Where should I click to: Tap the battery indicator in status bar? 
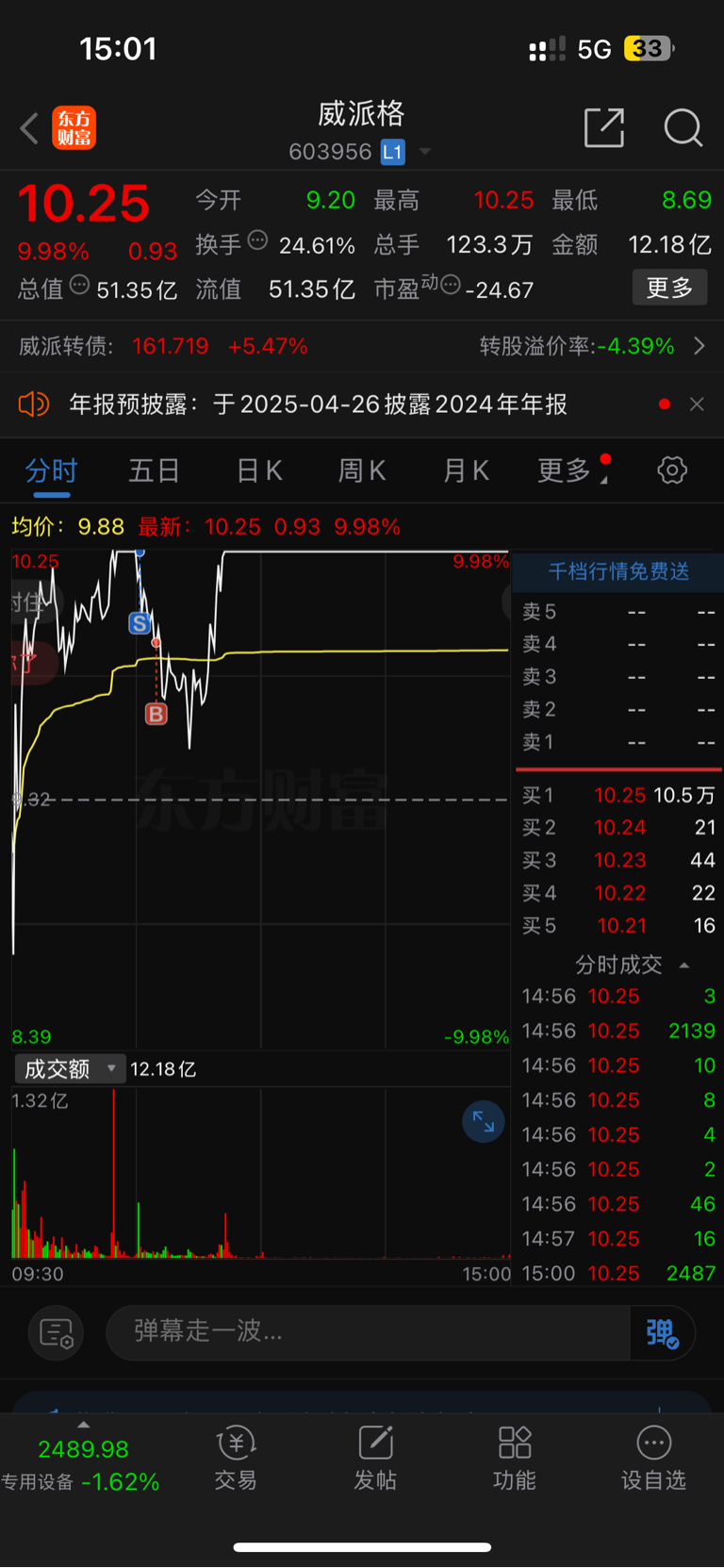pyautogui.click(x=650, y=48)
